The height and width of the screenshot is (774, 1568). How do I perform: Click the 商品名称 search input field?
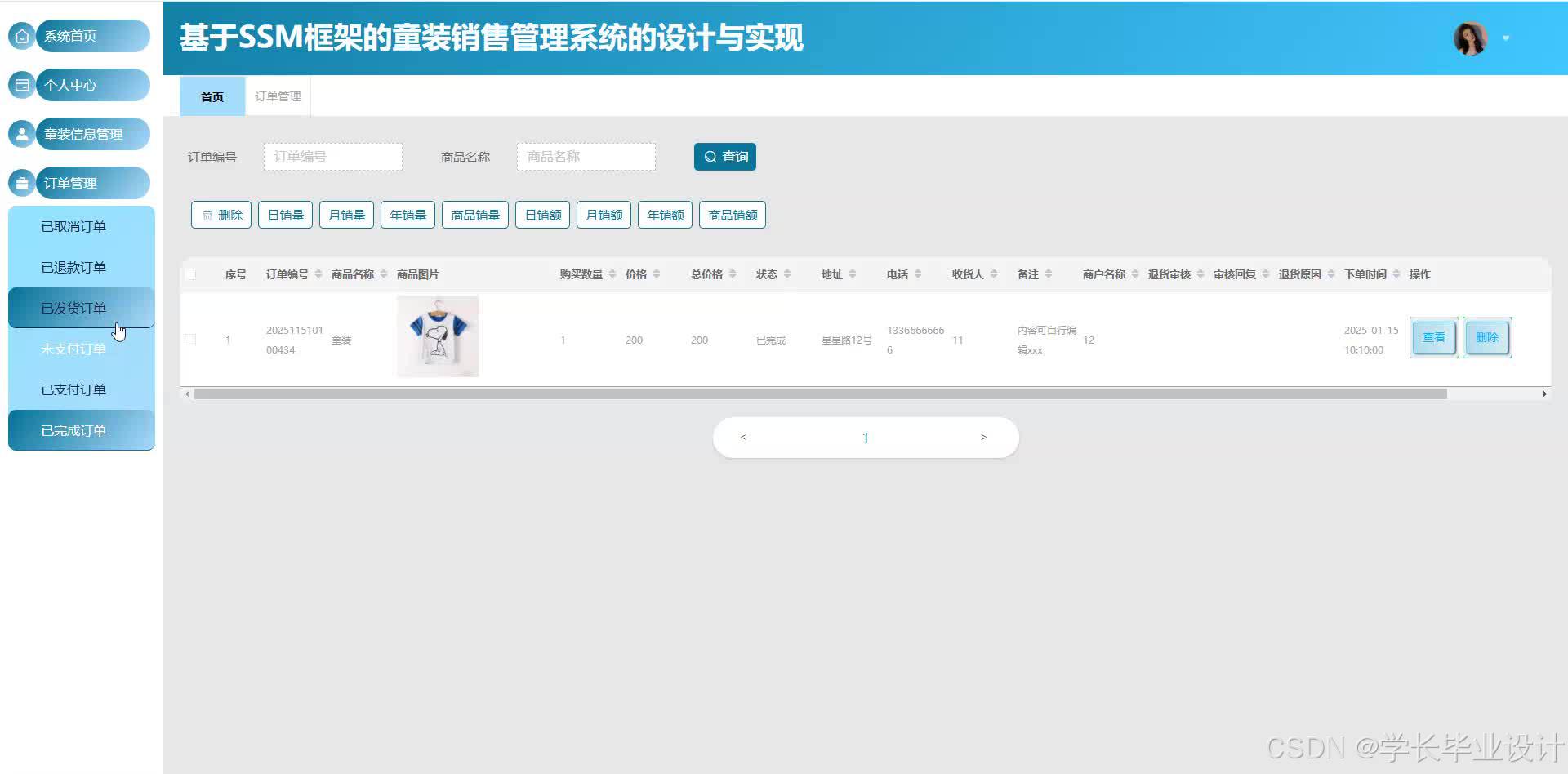[586, 157]
